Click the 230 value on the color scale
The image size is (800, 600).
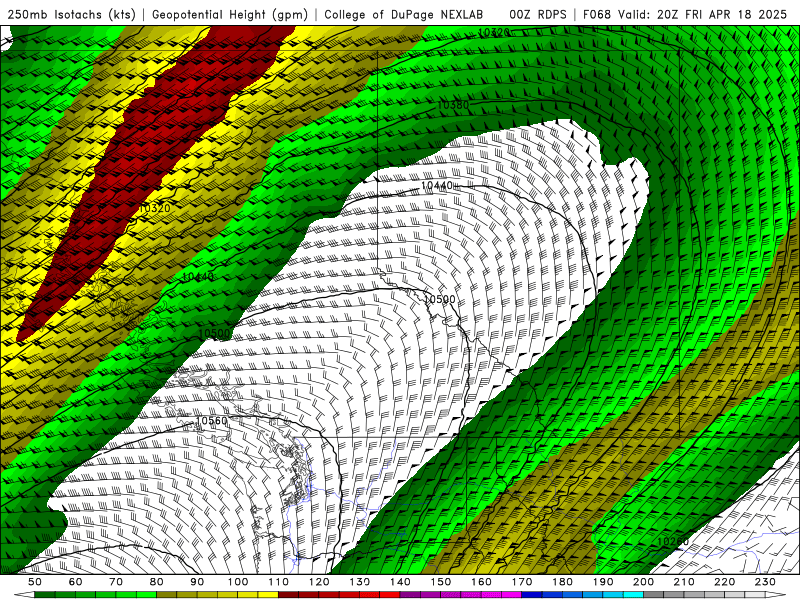765,582
